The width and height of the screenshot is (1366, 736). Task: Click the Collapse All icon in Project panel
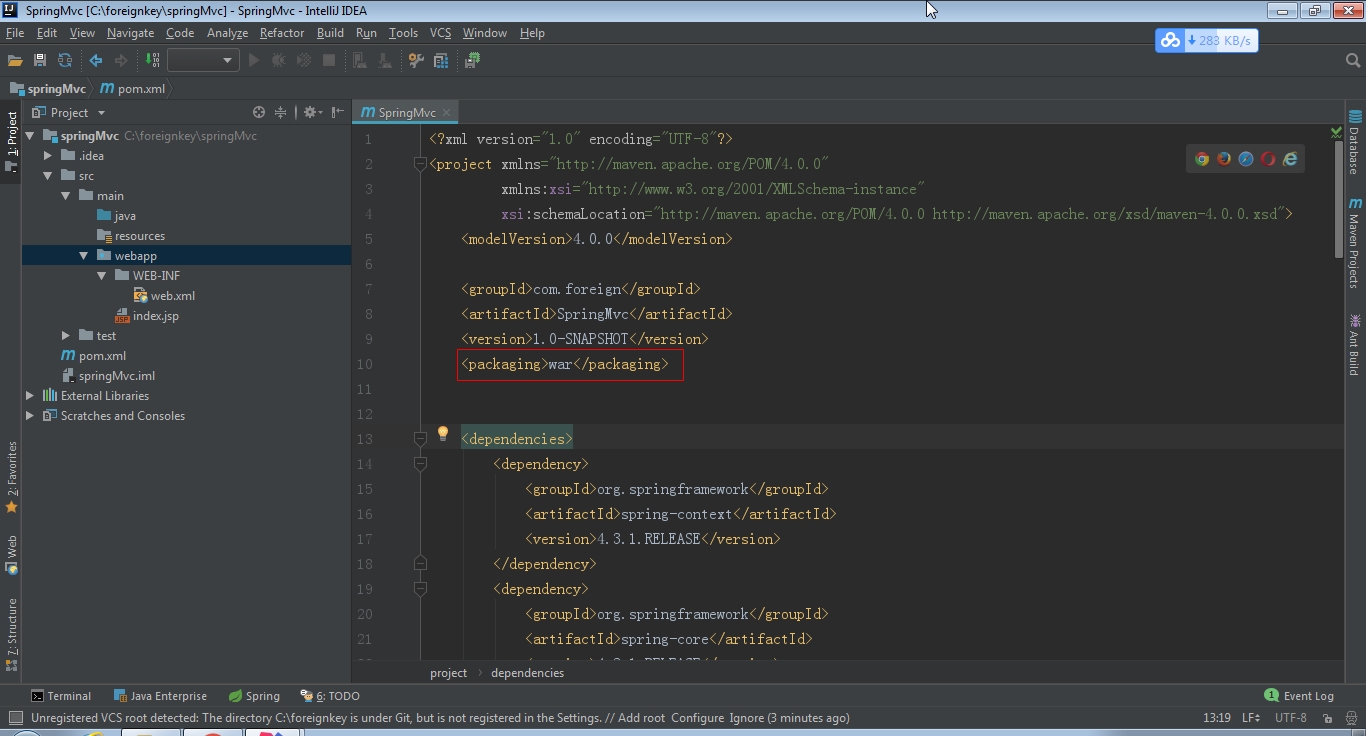[x=281, y=112]
